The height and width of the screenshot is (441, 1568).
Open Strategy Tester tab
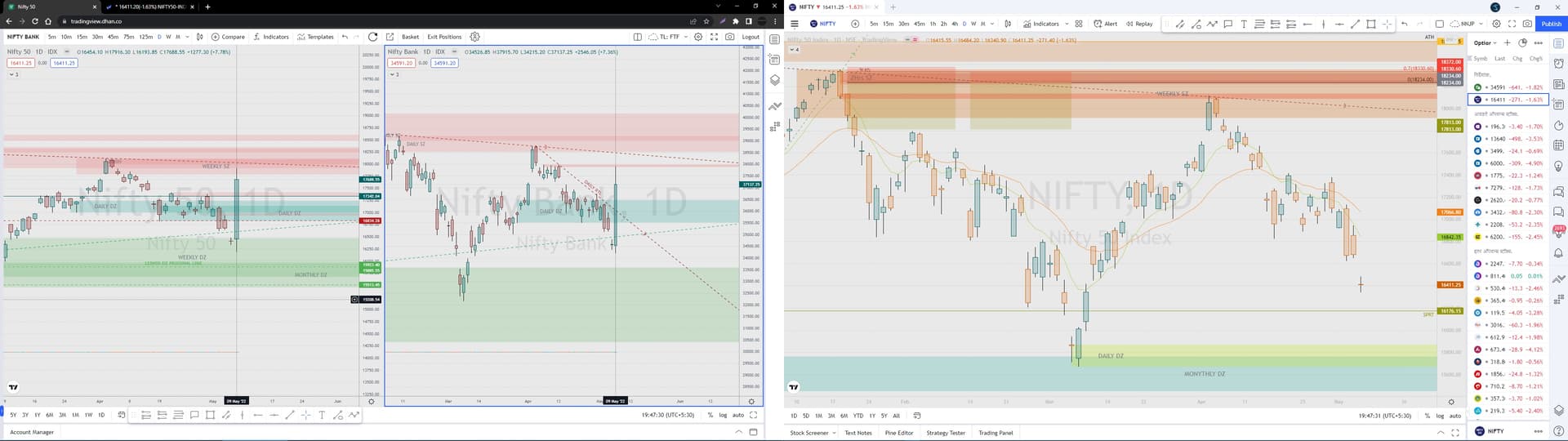[946, 433]
